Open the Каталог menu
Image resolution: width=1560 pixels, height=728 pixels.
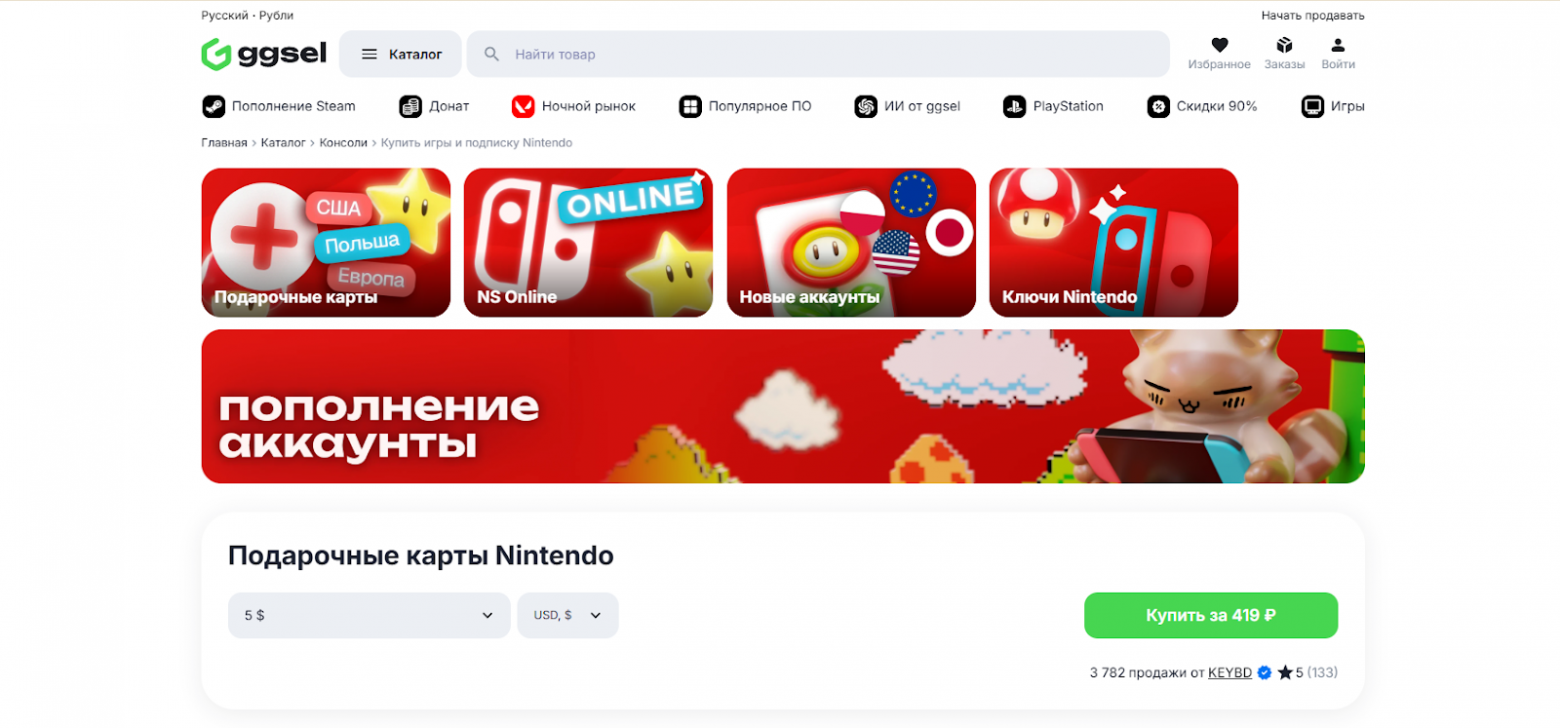click(400, 54)
